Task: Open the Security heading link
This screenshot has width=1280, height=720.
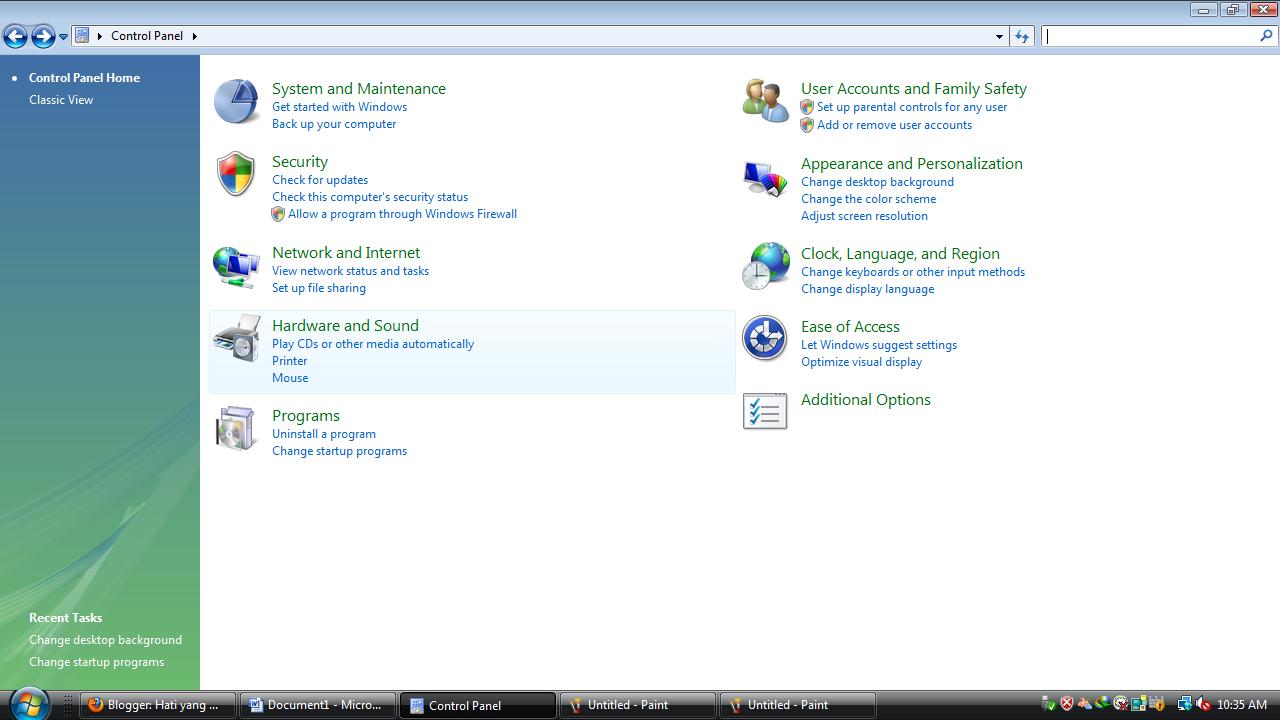Action: 300,162
